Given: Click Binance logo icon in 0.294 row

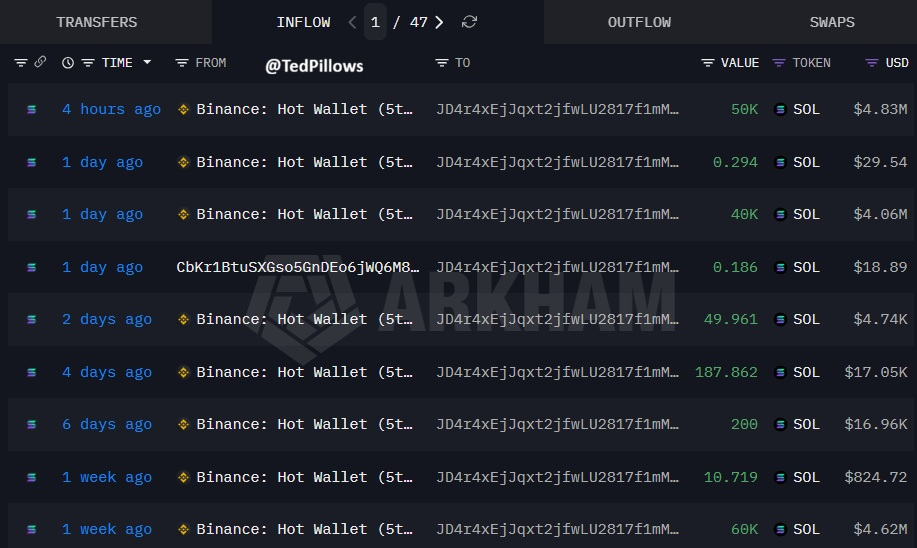Looking at the screenshot, I should click(x=183, y=162).
